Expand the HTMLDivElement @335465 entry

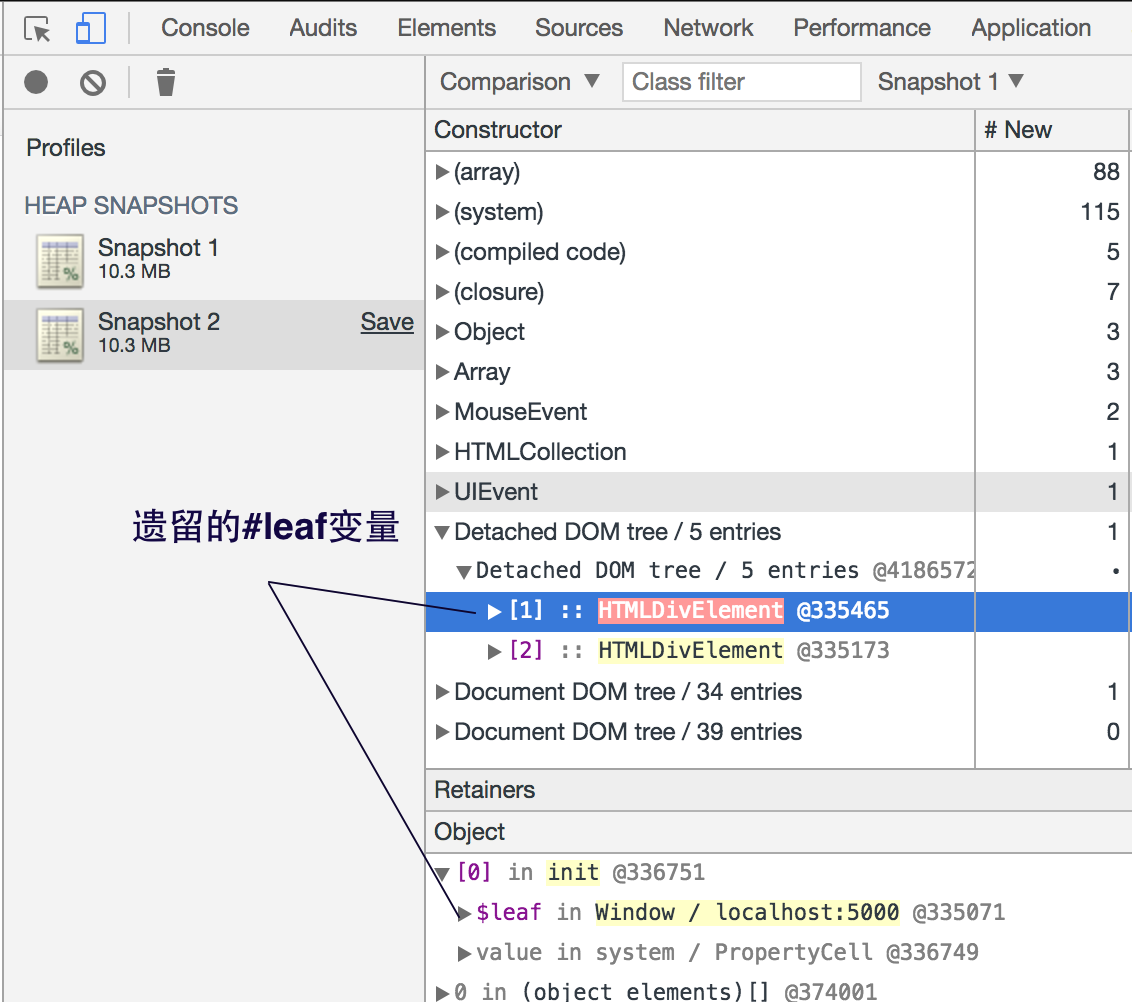(495, 611)
